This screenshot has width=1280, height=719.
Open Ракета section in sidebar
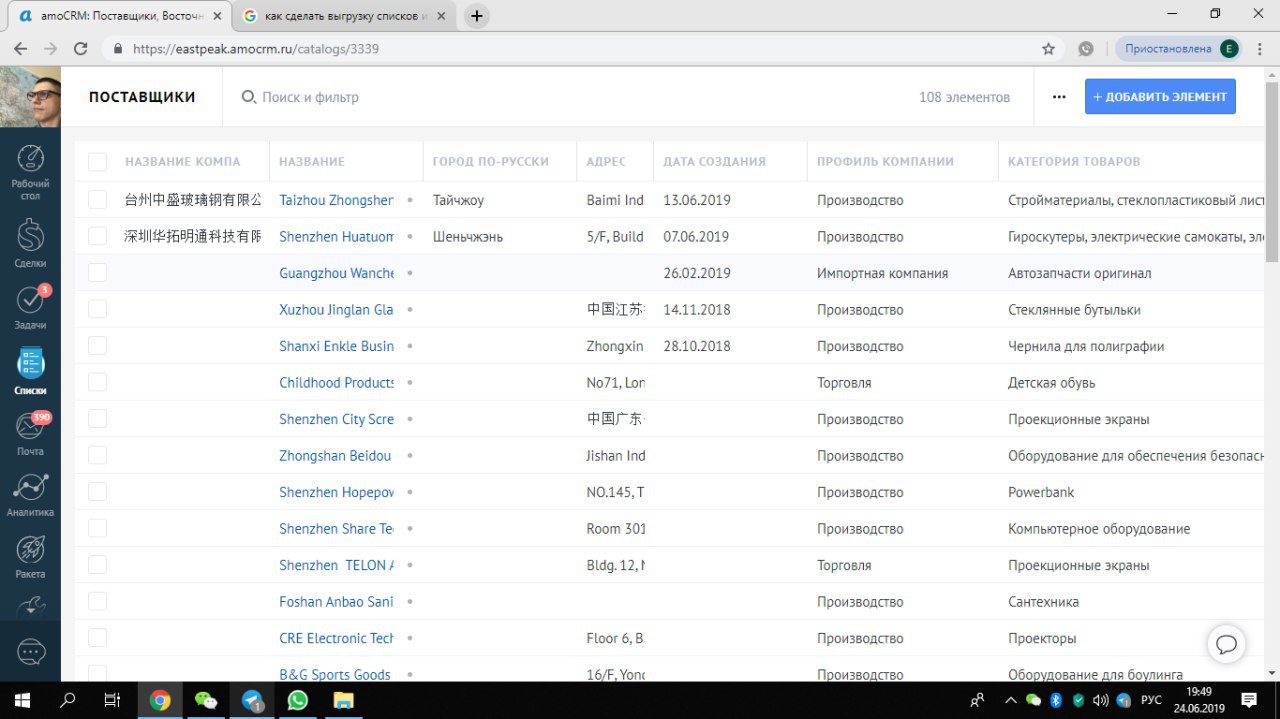click(x=30, y=557)
